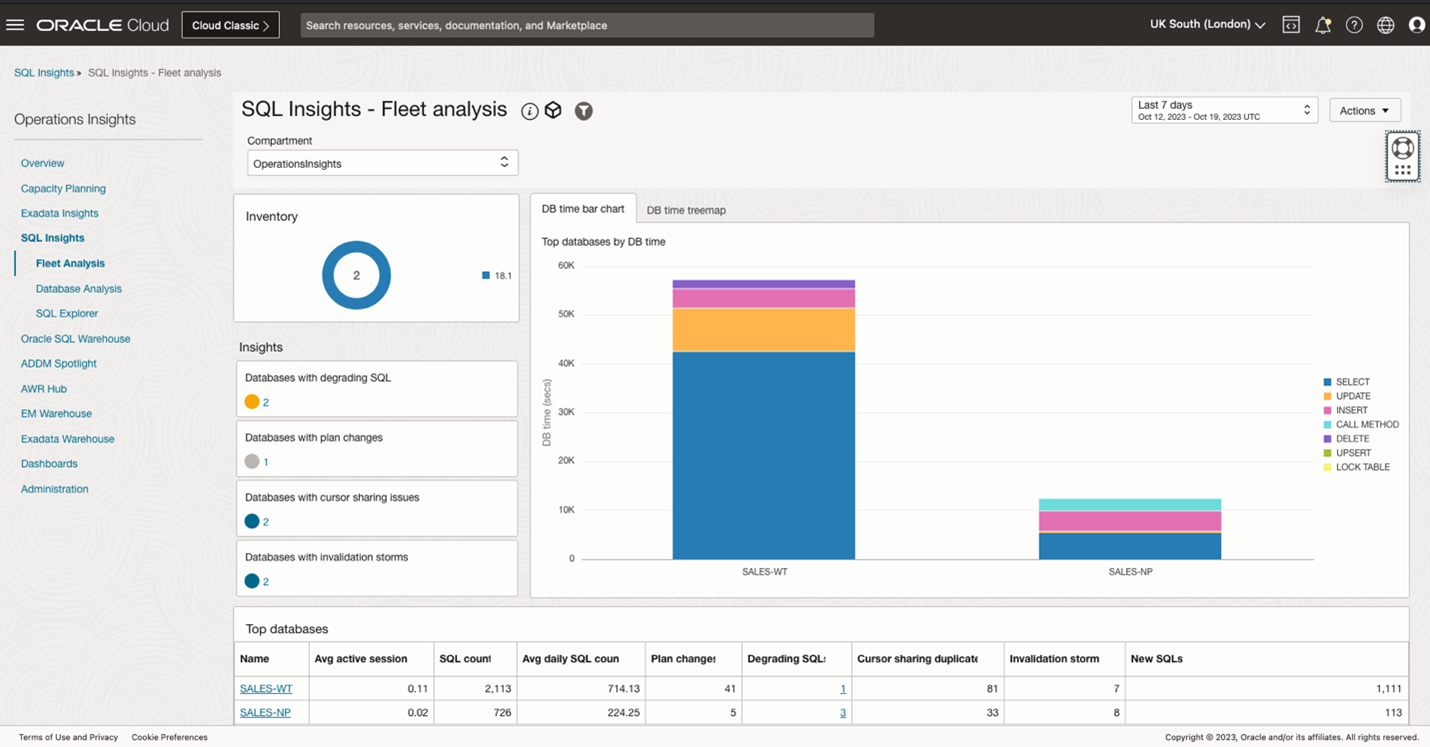Viewport: 1430px width, 747px height.
Task: Toggle the 18.1 inventory legend item
Action: tap(497, 275)
